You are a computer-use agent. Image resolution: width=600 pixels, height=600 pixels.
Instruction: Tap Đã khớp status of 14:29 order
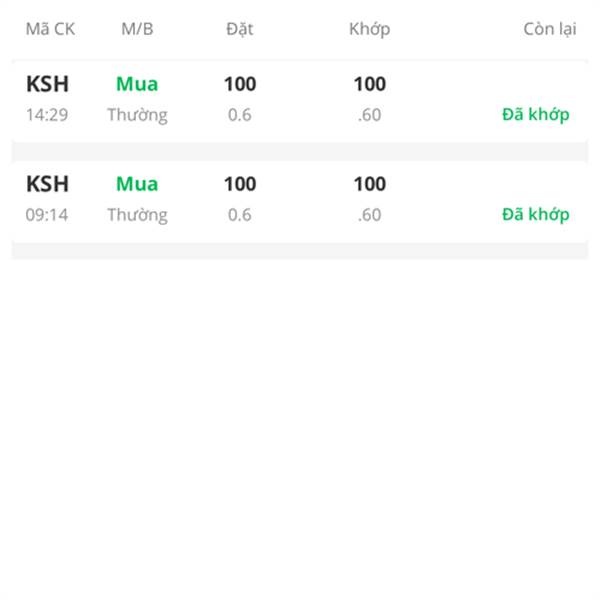tap(536, 115)
